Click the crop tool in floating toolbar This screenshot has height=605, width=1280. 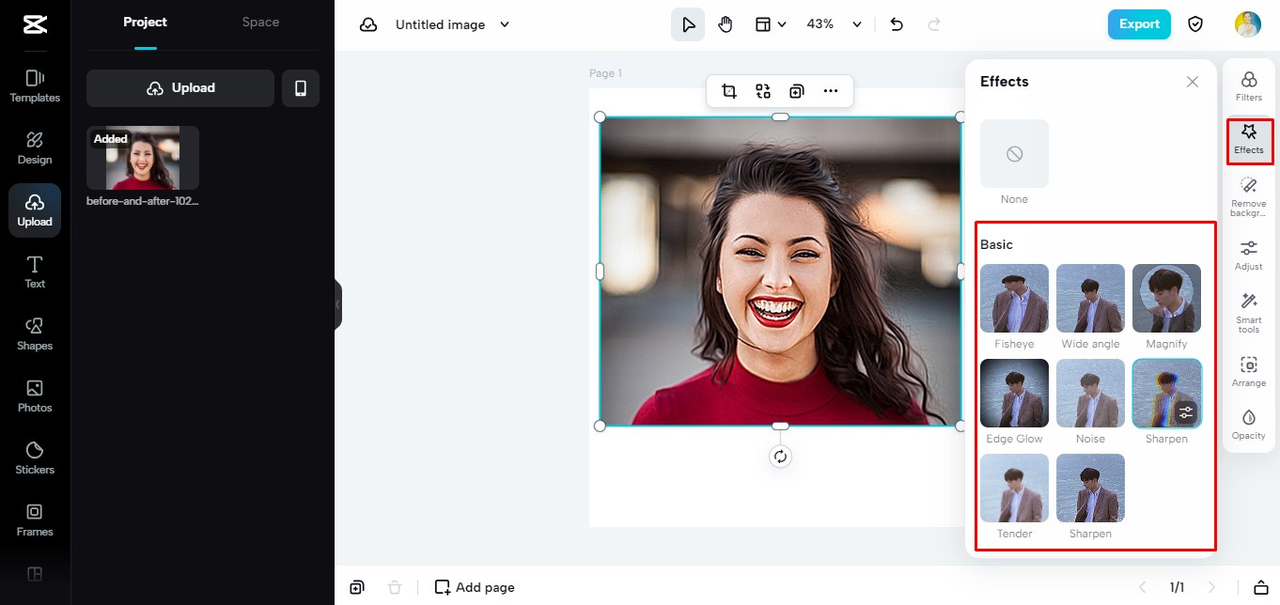click(x=729, y=91)
